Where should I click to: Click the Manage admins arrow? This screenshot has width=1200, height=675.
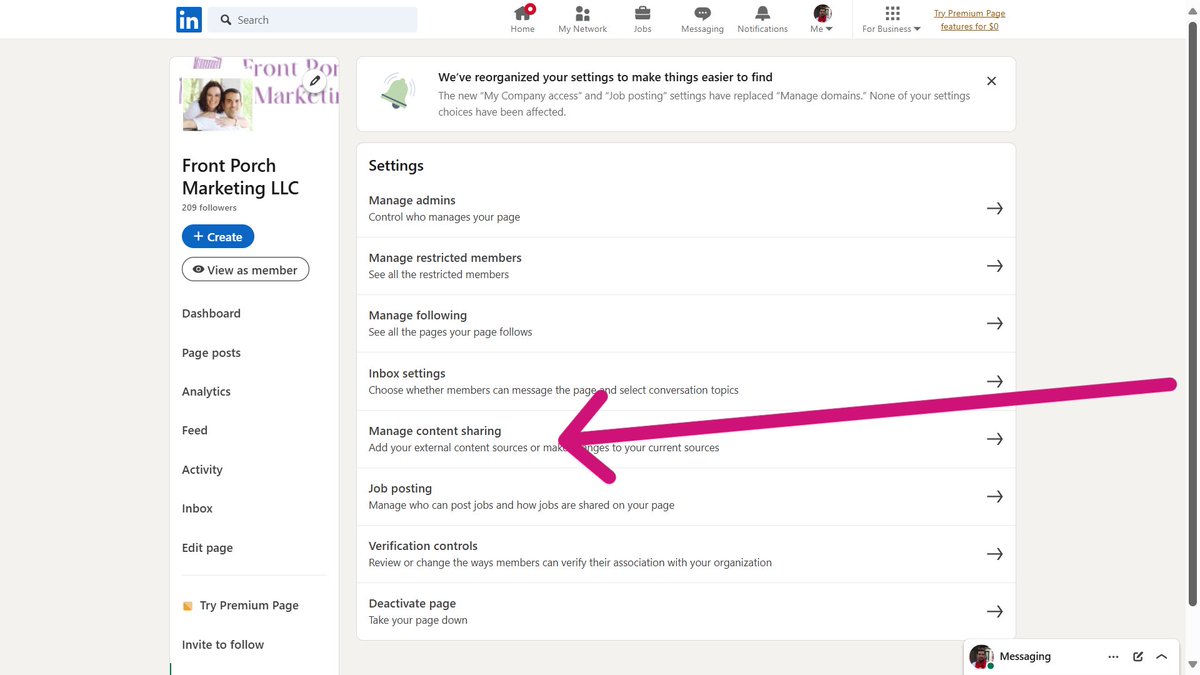coord(995,208)
